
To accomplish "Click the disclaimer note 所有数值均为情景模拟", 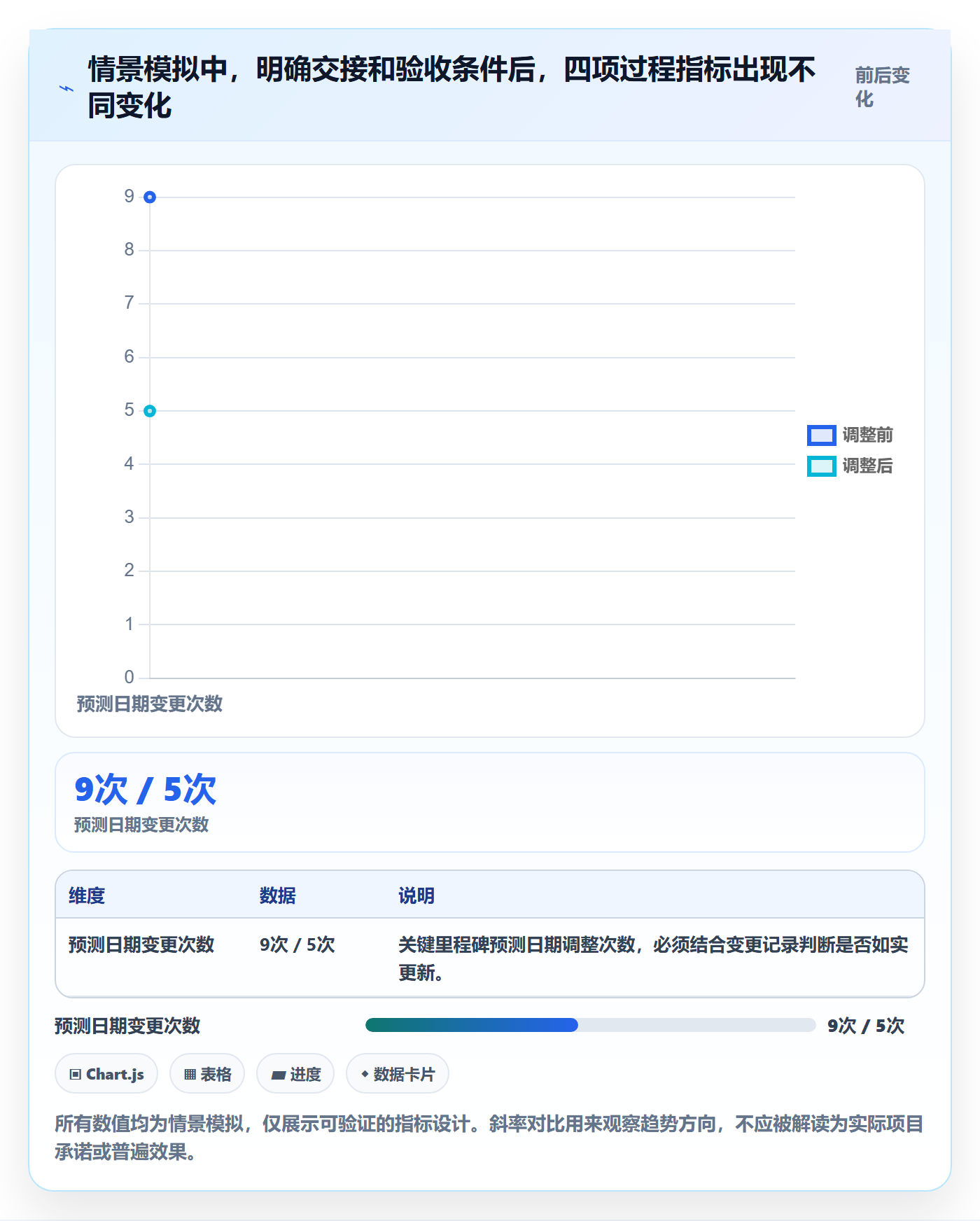I will click(489, 1138).
